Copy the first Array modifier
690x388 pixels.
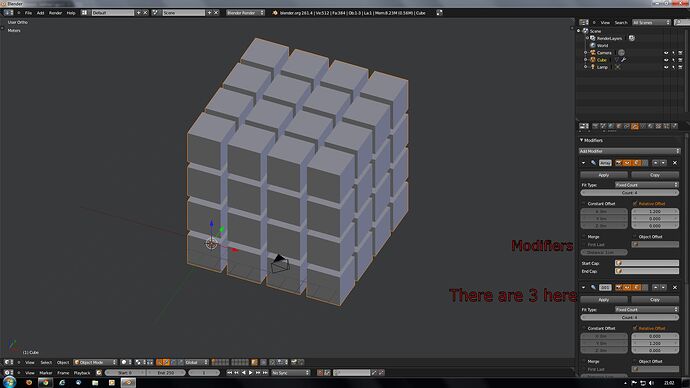pos(655,175)
